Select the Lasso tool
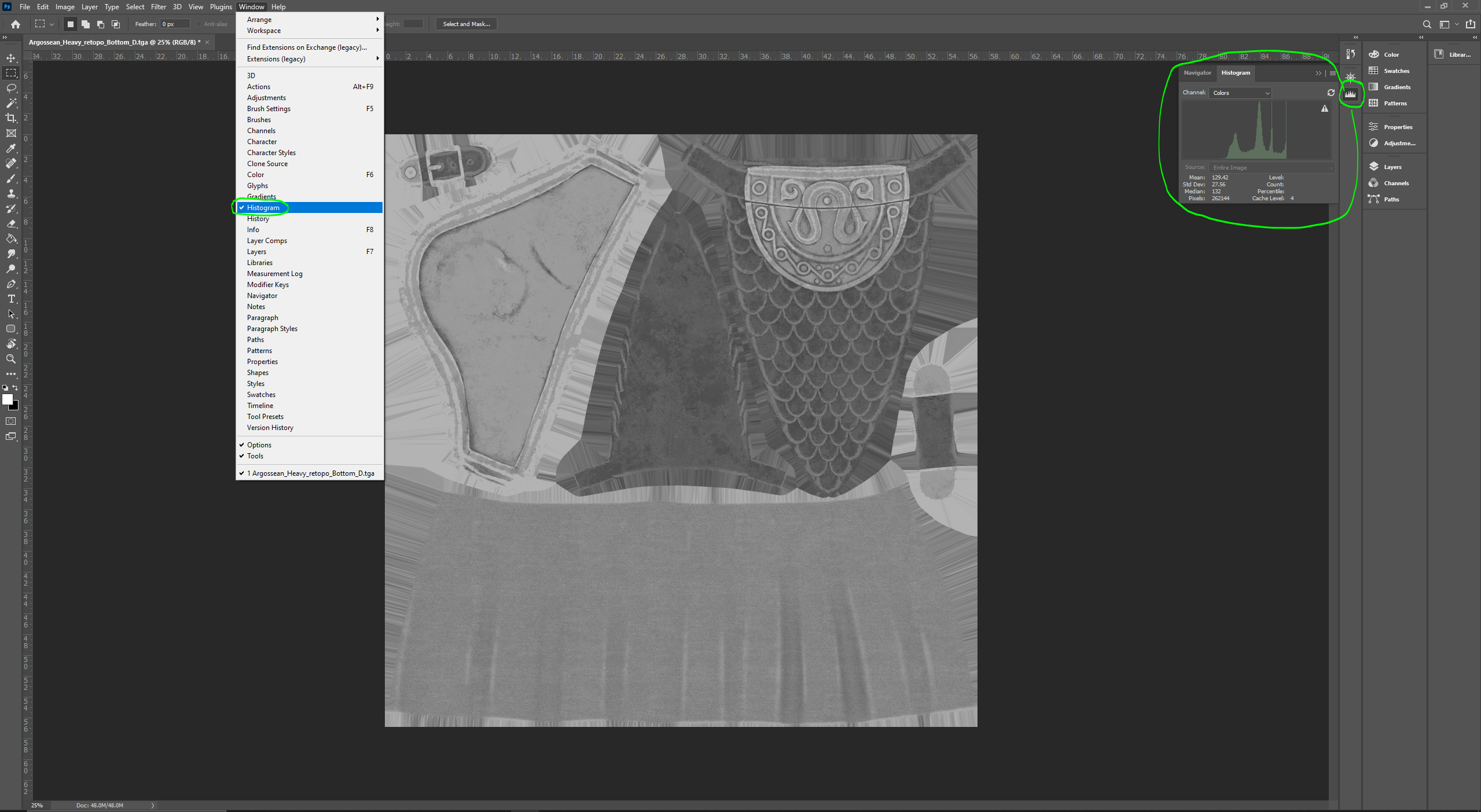This screenshot has width=1481, height=812. pos(11,88)
